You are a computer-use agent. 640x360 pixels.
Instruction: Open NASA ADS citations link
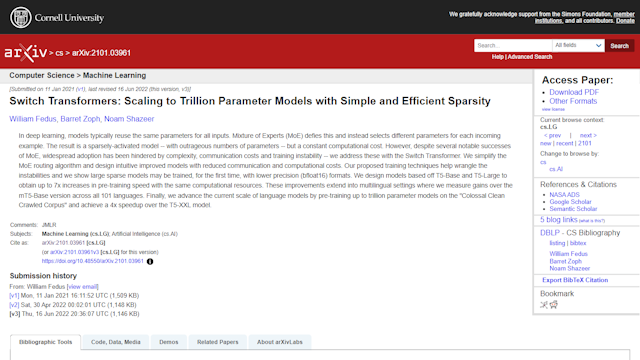pos(564,195)
